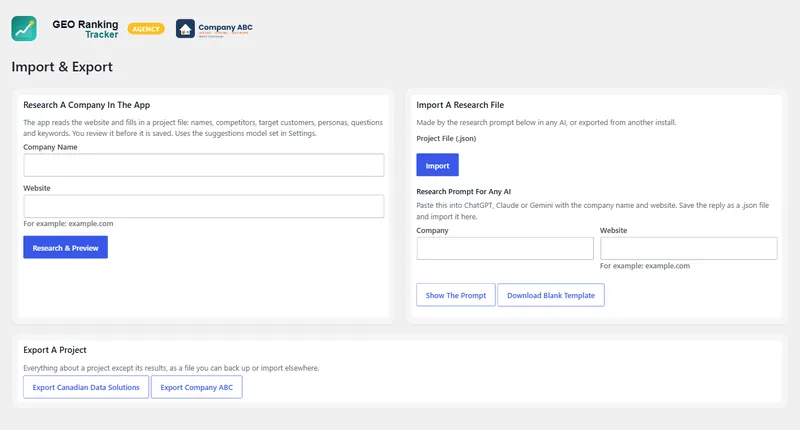
Task: Click the Company ABC name text in header
Action: pos(225,28)
